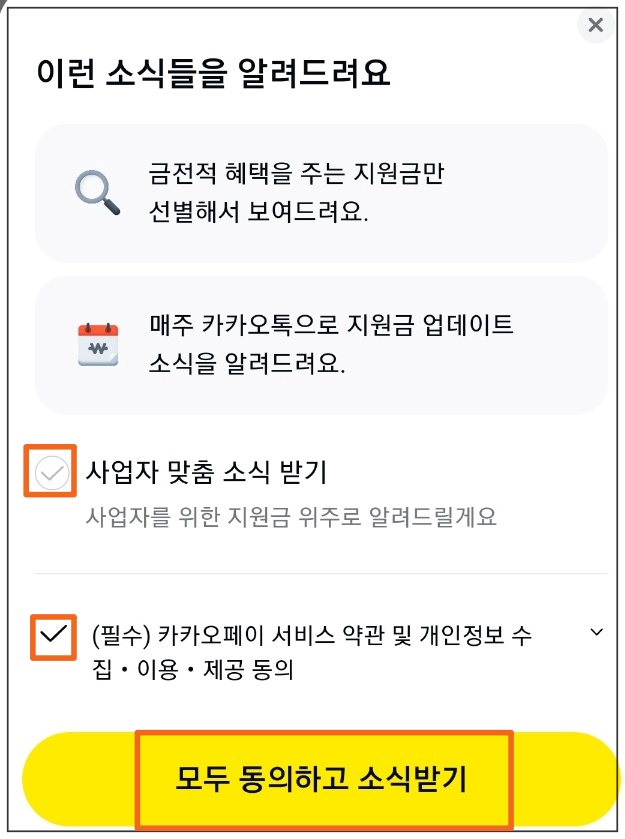Image resolution: width=625 pixels, height=839 pixels.
Task: Select the search icon in the first info card
Action: (x=96, y=192)
